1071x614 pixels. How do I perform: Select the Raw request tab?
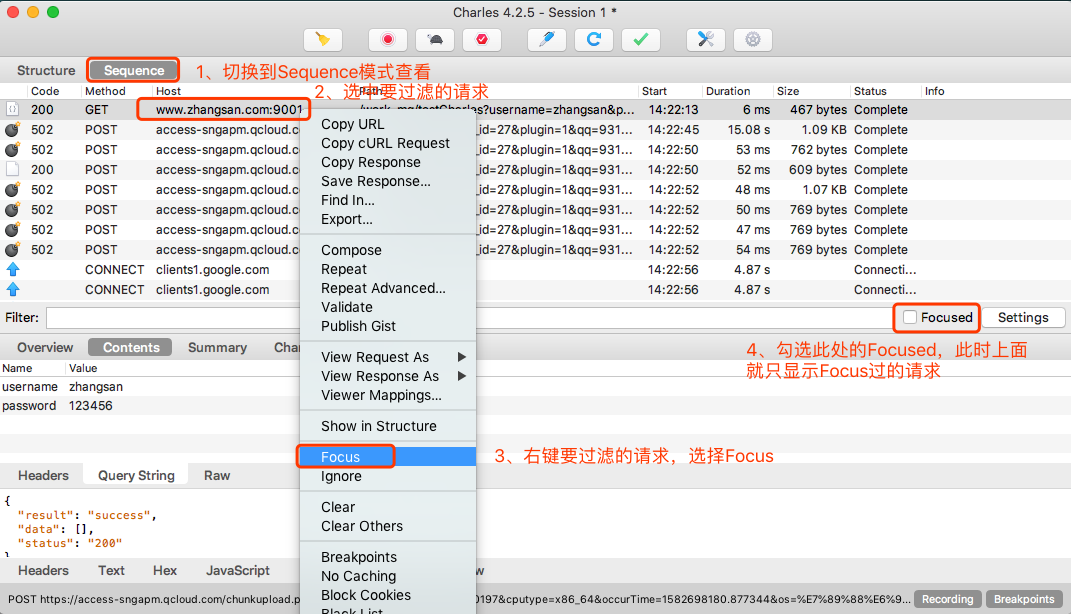(217, 475)
